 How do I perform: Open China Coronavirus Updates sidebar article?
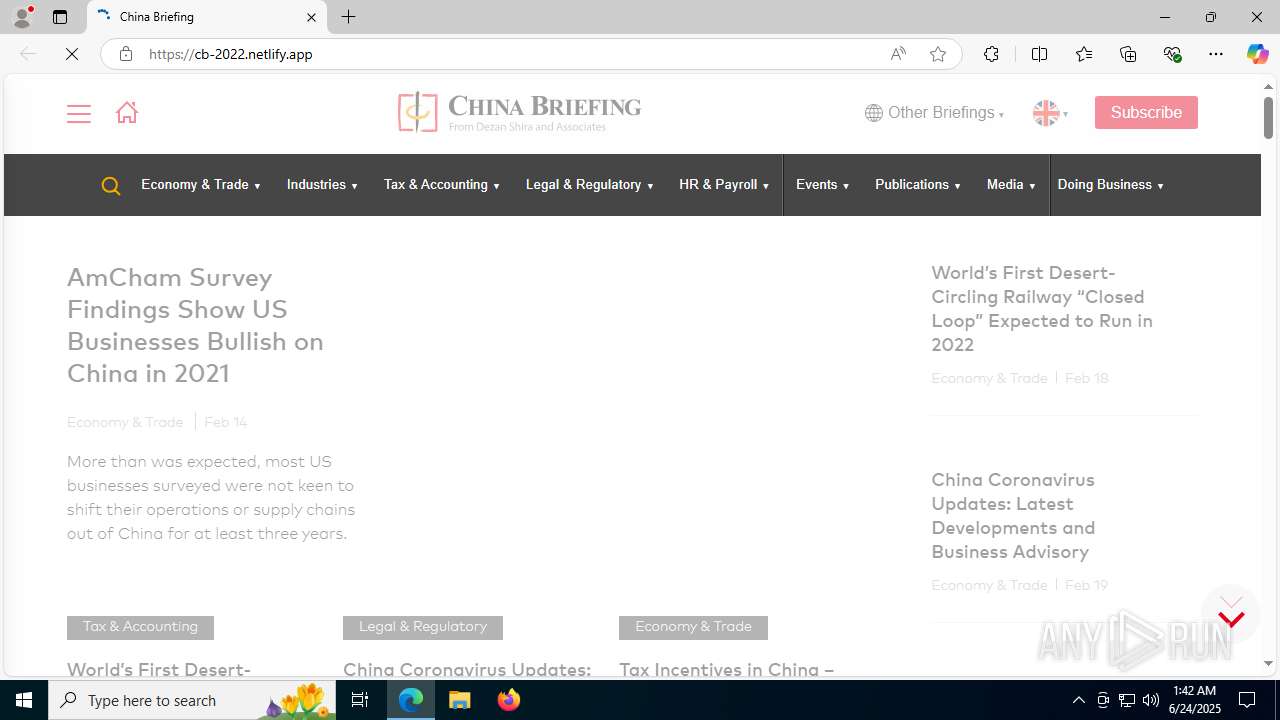1013,515
